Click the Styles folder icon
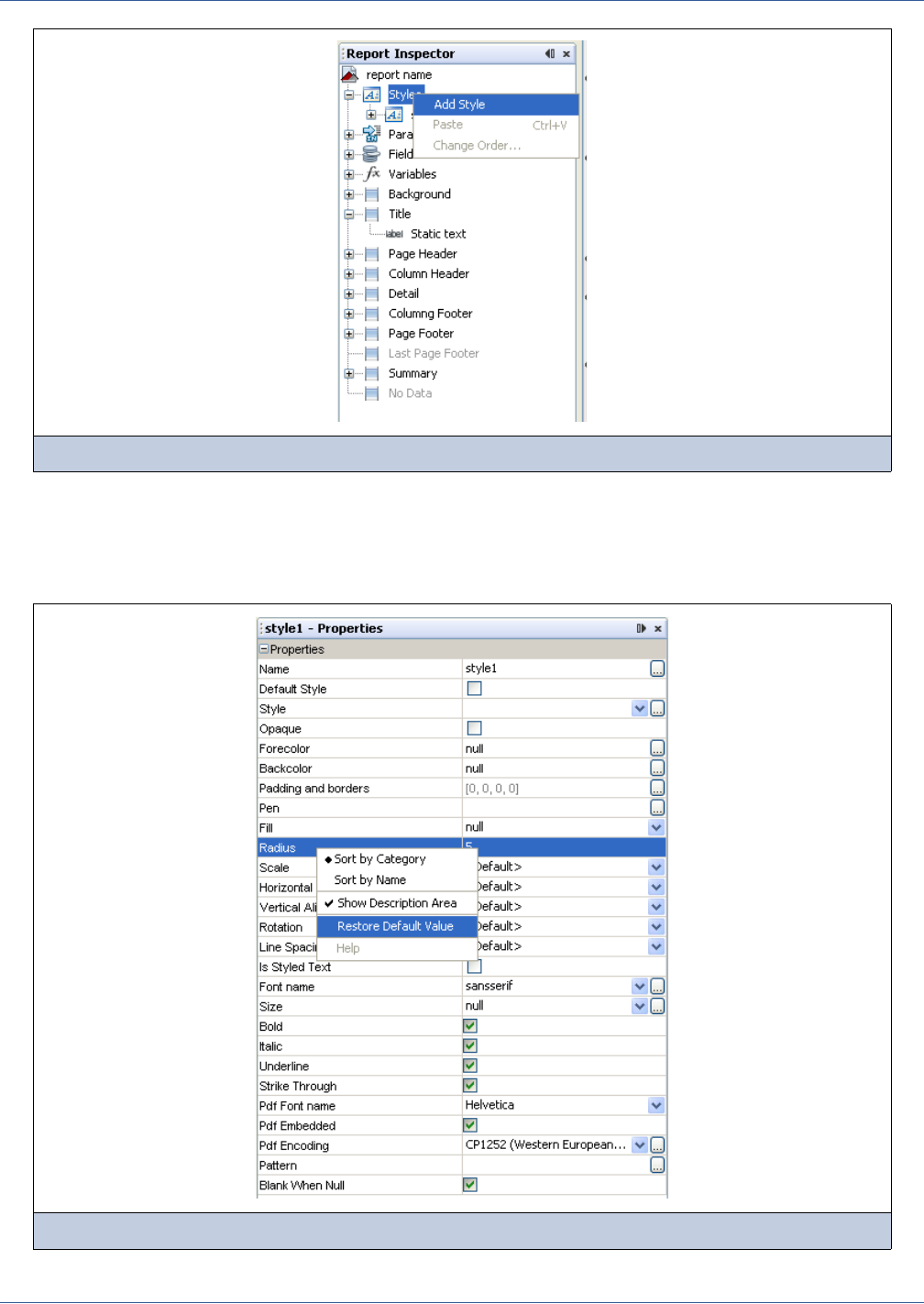Screen dimensions: 924x1304 pos(371,94)
